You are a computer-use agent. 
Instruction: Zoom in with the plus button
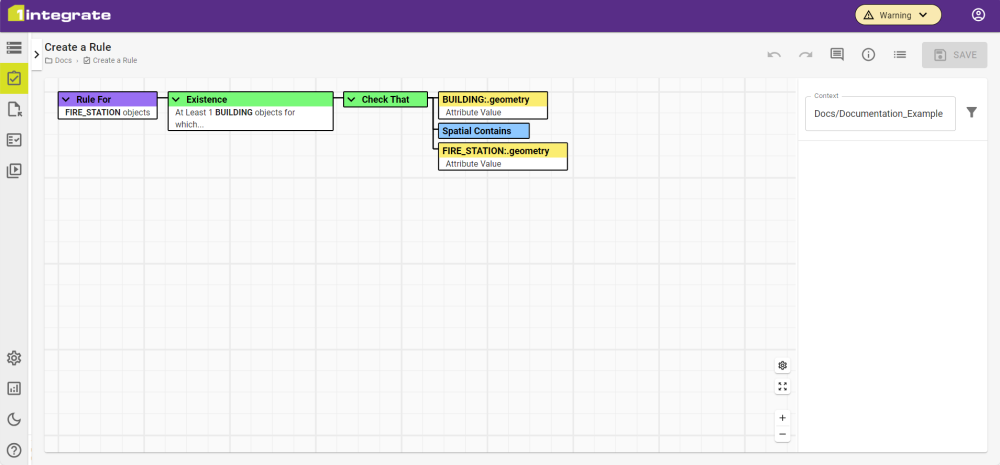[x=782, y=418]
